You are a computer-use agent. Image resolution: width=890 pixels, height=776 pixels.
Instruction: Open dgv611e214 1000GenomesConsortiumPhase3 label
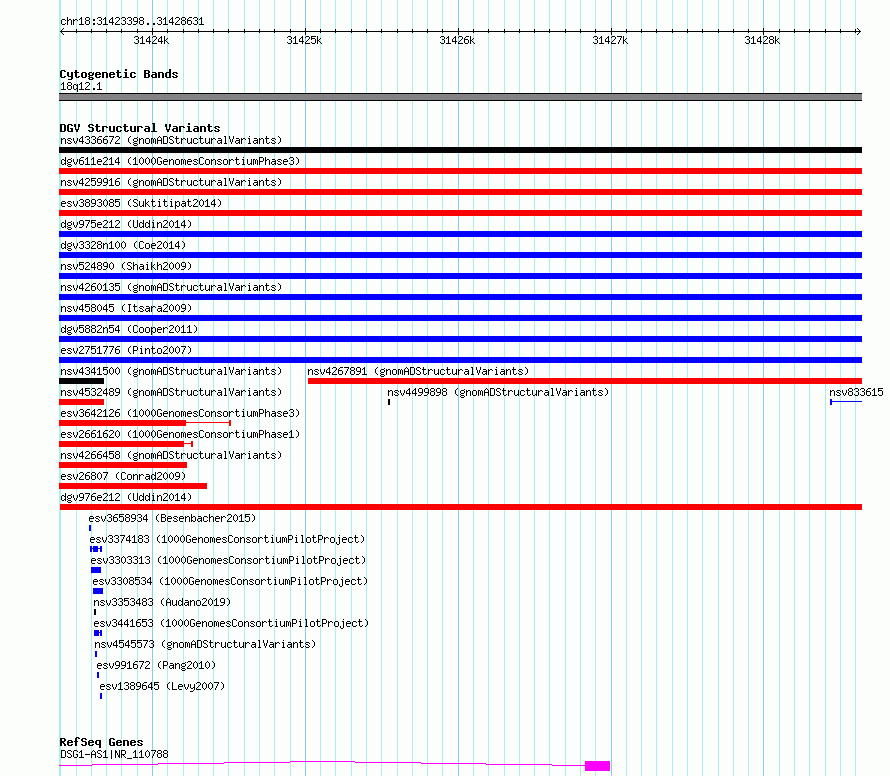[180, 161]
